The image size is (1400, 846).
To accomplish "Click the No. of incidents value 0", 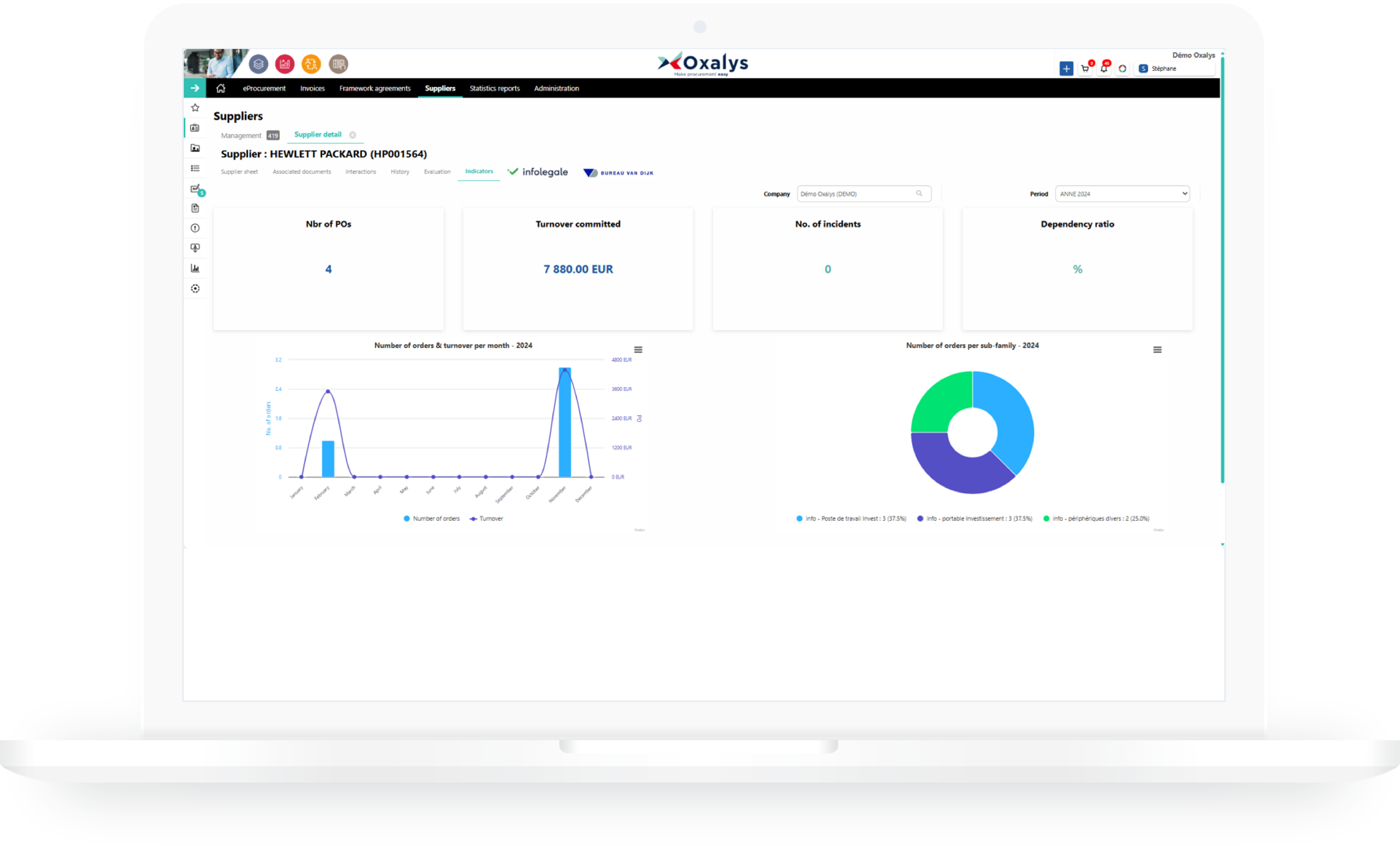I will click(x=828, y=270).
